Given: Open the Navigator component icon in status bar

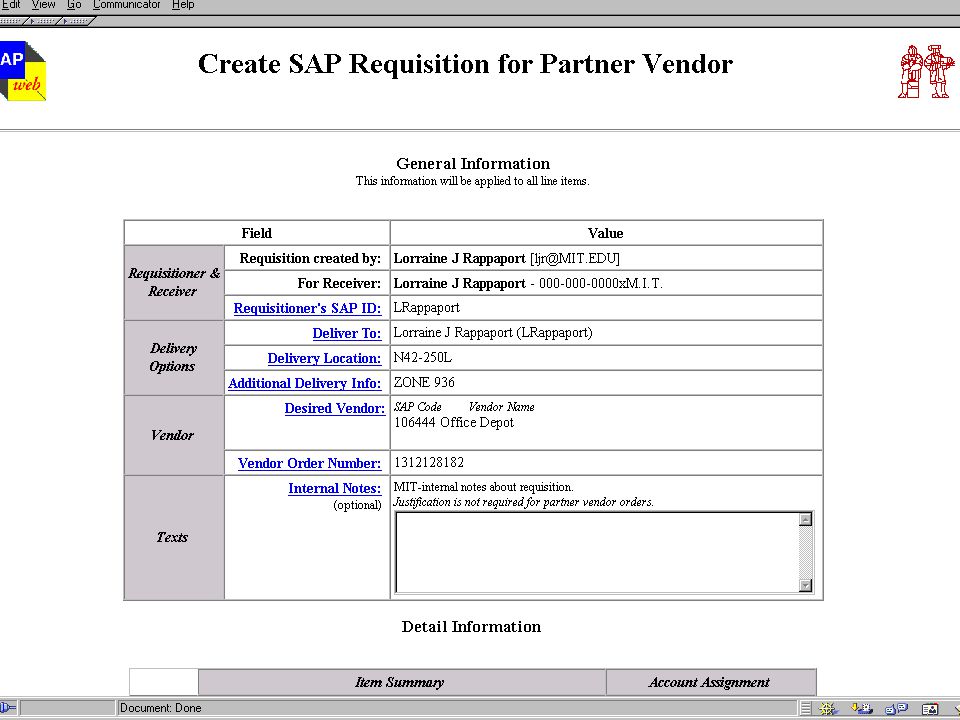Looking at the screenshot, I should point(828,708).
